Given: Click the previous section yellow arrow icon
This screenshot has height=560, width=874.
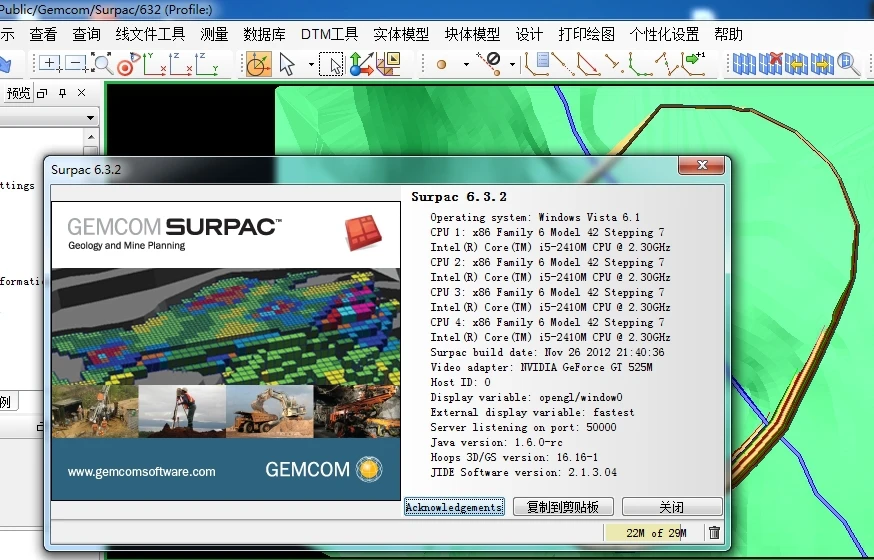Looking at the screenshot, I should [x=796, y=64].
